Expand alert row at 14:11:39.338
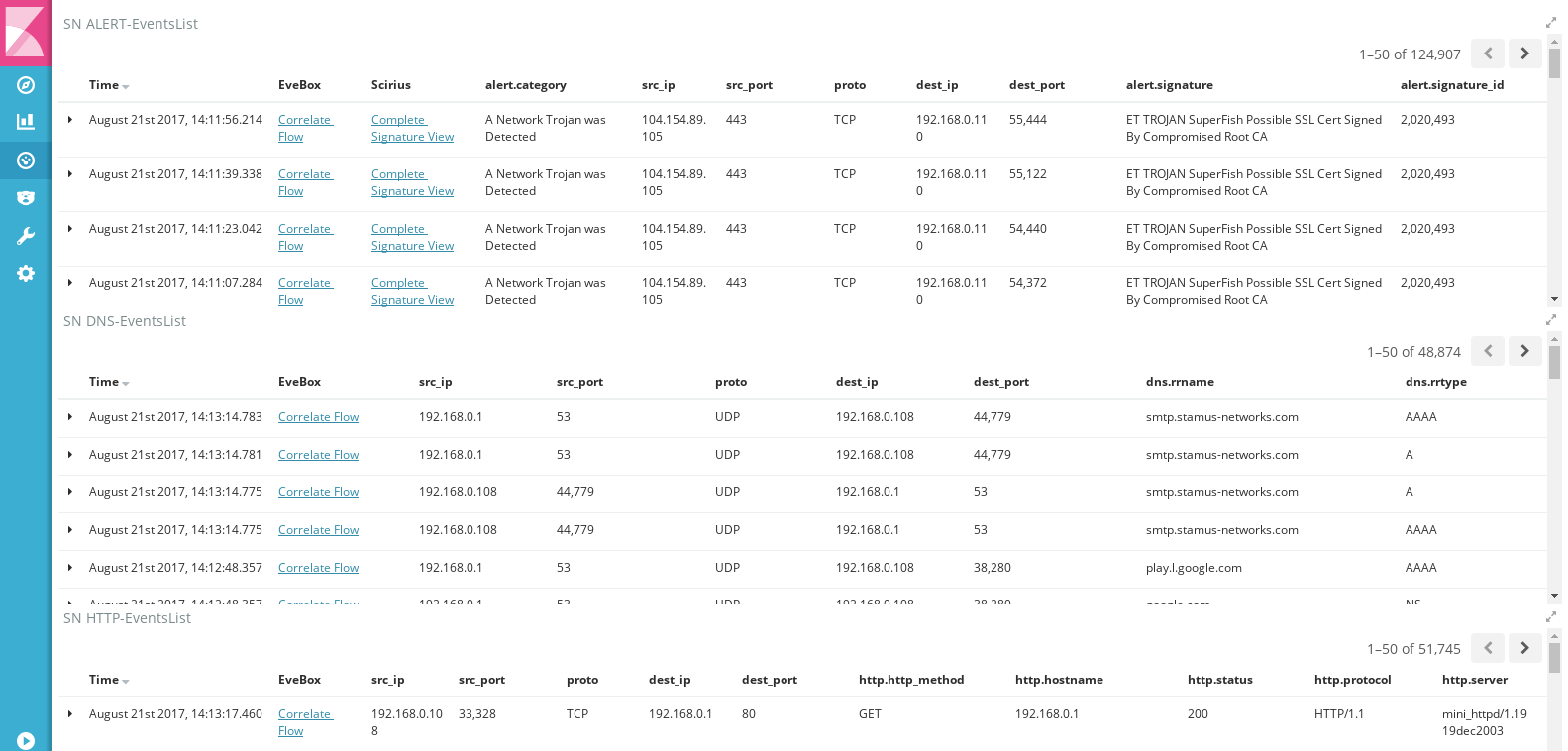 70,174
